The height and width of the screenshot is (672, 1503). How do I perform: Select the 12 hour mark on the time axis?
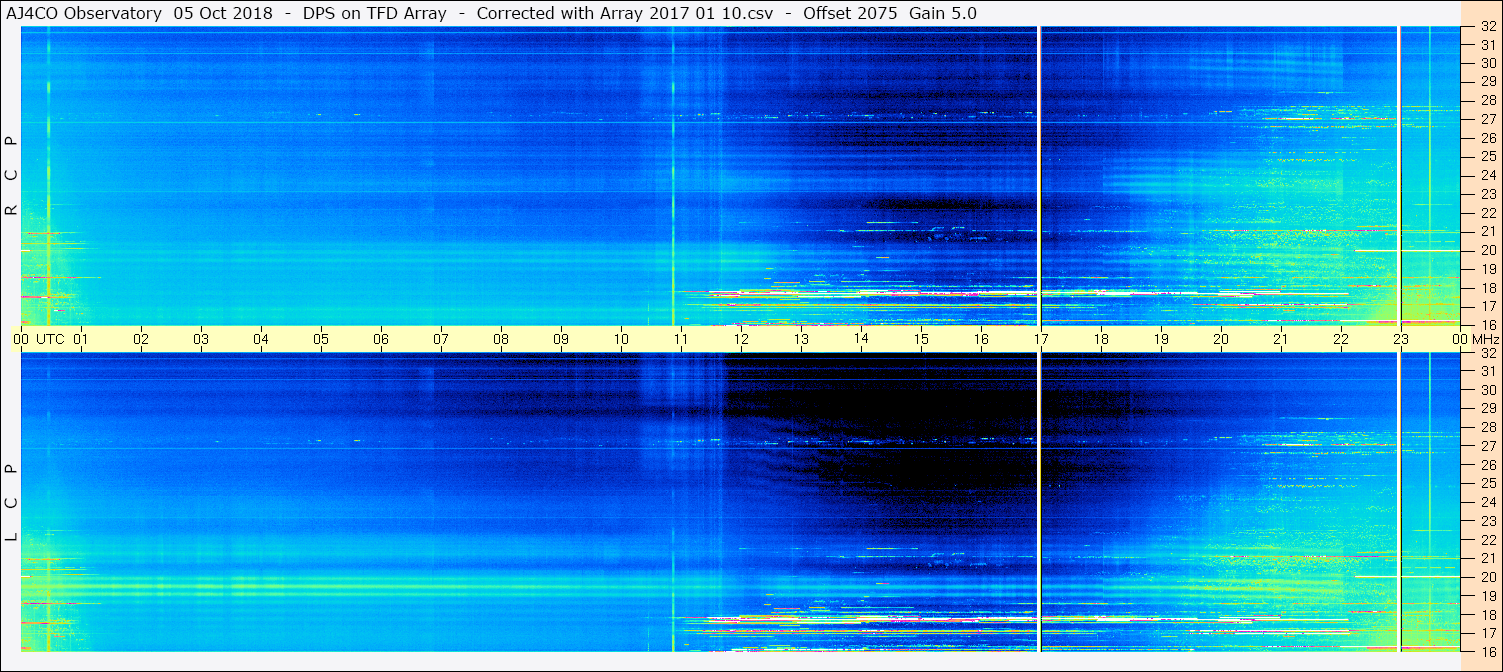coord(741,339)
